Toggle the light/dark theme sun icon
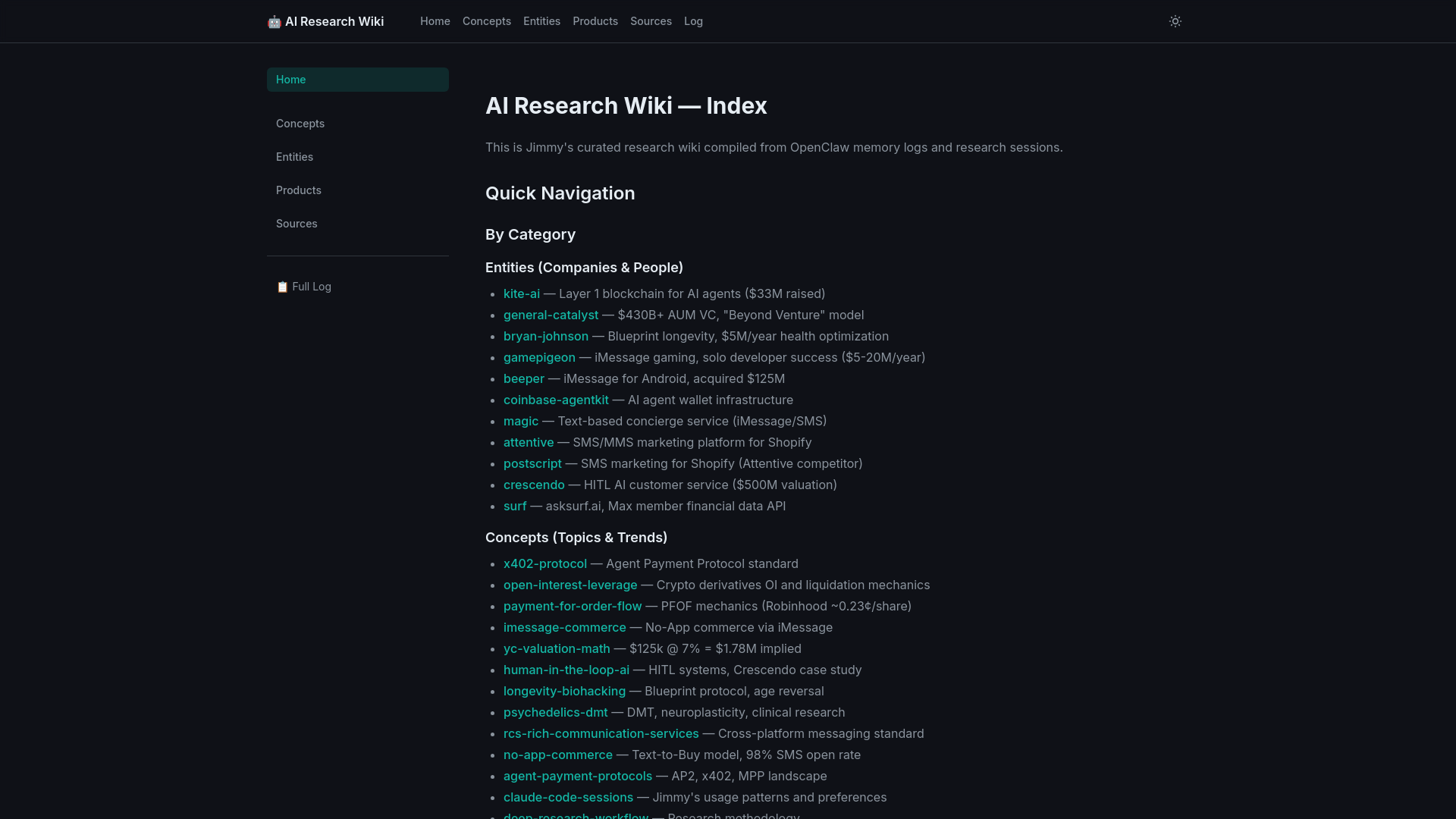Screen dimensions: 1456x819 tap(1175, 21)
